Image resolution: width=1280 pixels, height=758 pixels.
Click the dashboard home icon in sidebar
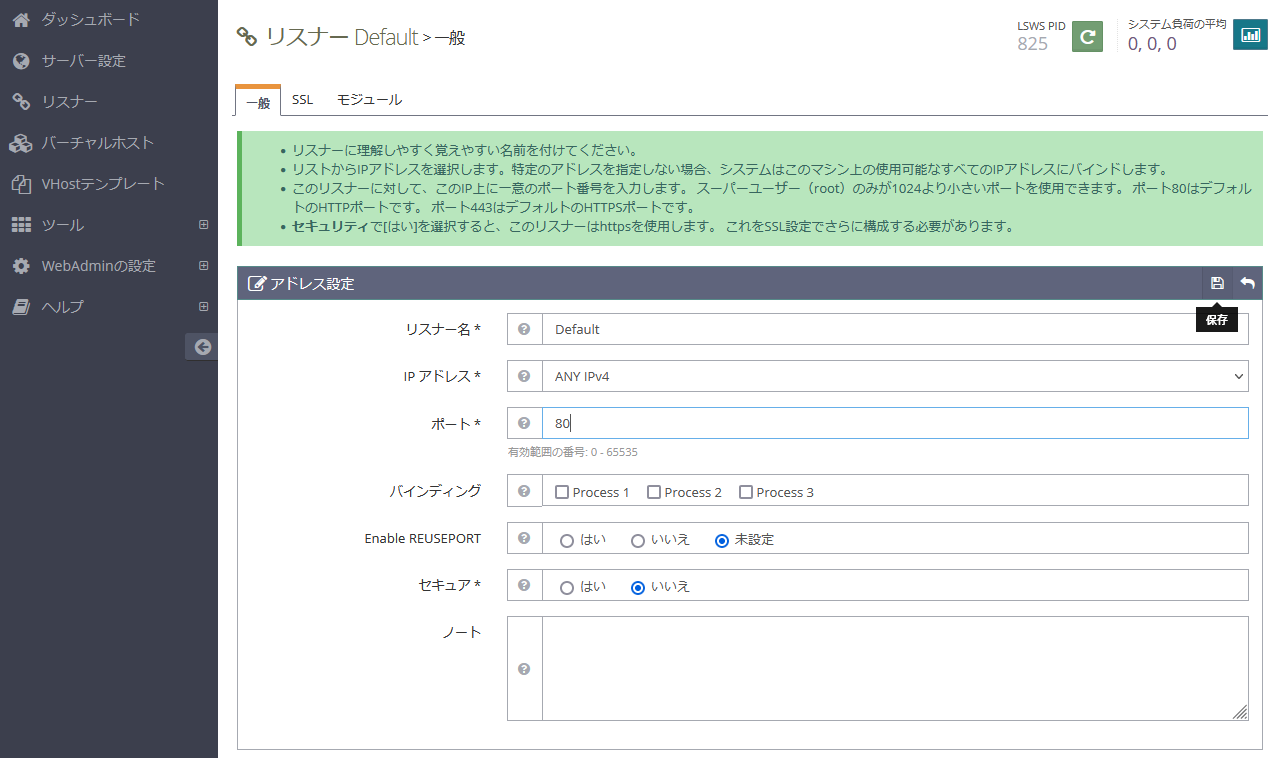coord(21,19)
